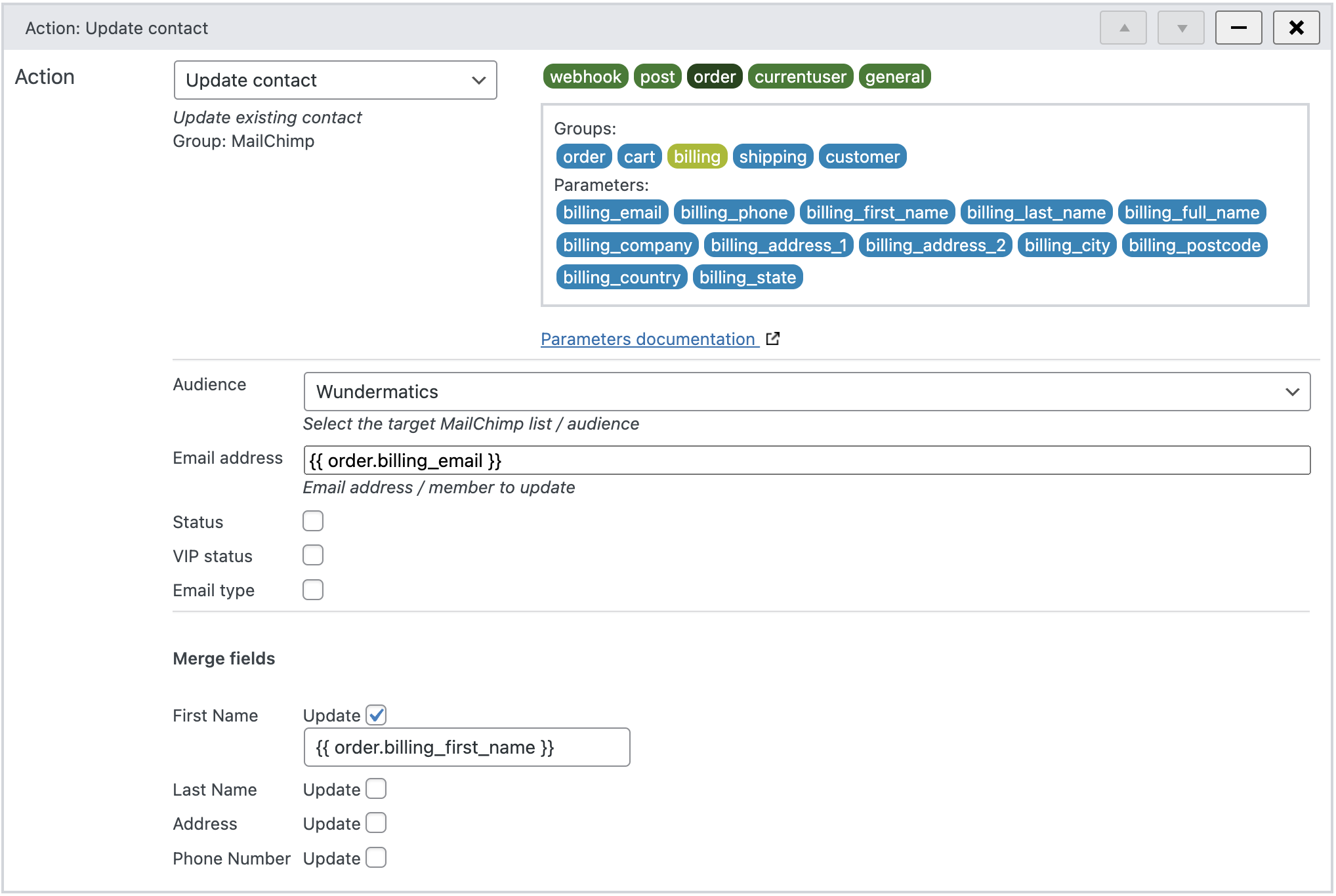This screenshot has width=1336, height=896.
Task: Open the Parameters documentation link
Action: (648, 338)
